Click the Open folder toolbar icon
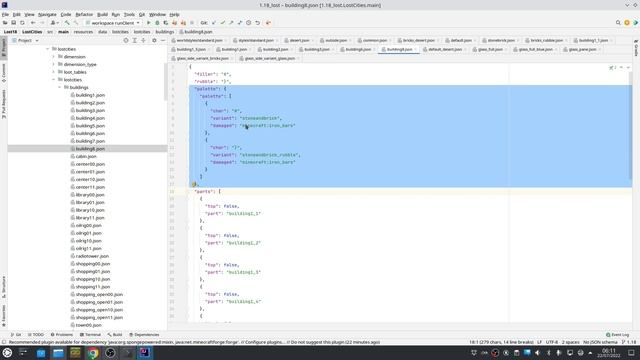 [5, 23]
